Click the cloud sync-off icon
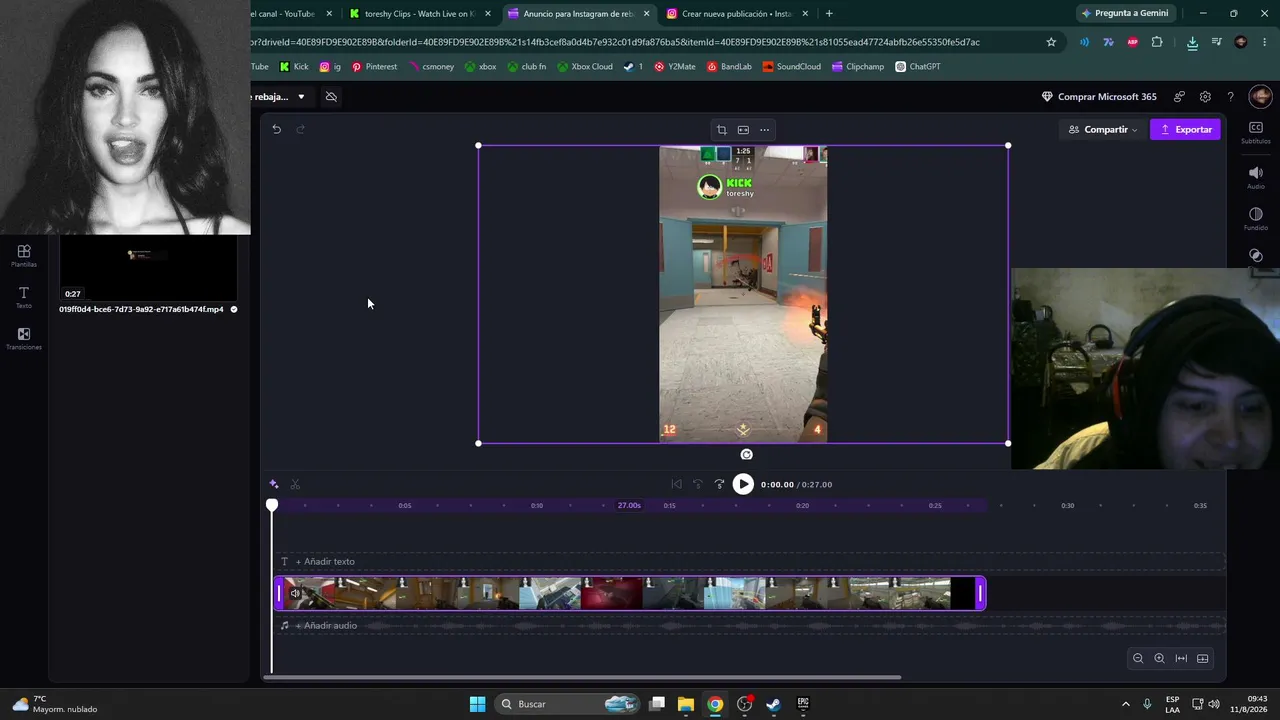 (331, 97)
